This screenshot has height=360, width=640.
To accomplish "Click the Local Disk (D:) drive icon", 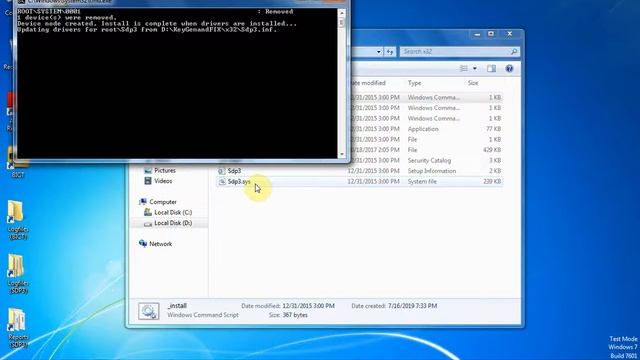I will click(148, 223).
